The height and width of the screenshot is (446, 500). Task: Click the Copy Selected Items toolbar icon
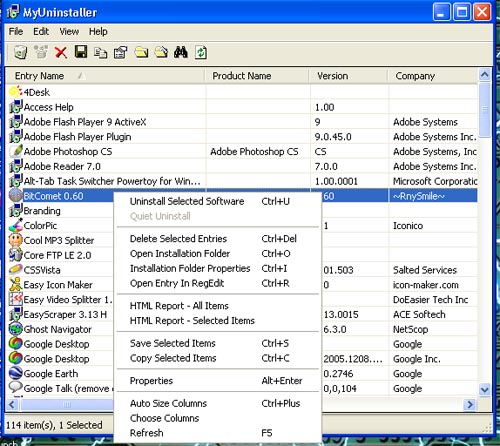coord(100,53)
